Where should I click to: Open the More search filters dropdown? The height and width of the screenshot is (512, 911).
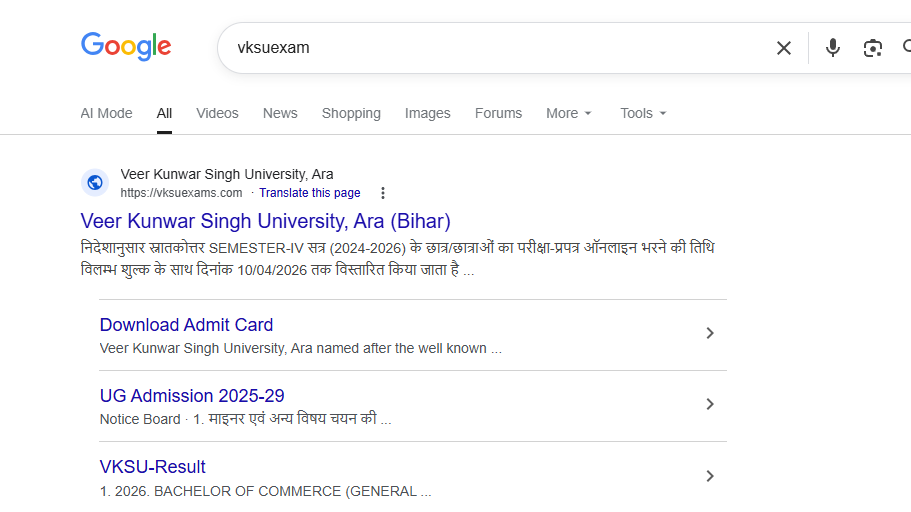568,113
